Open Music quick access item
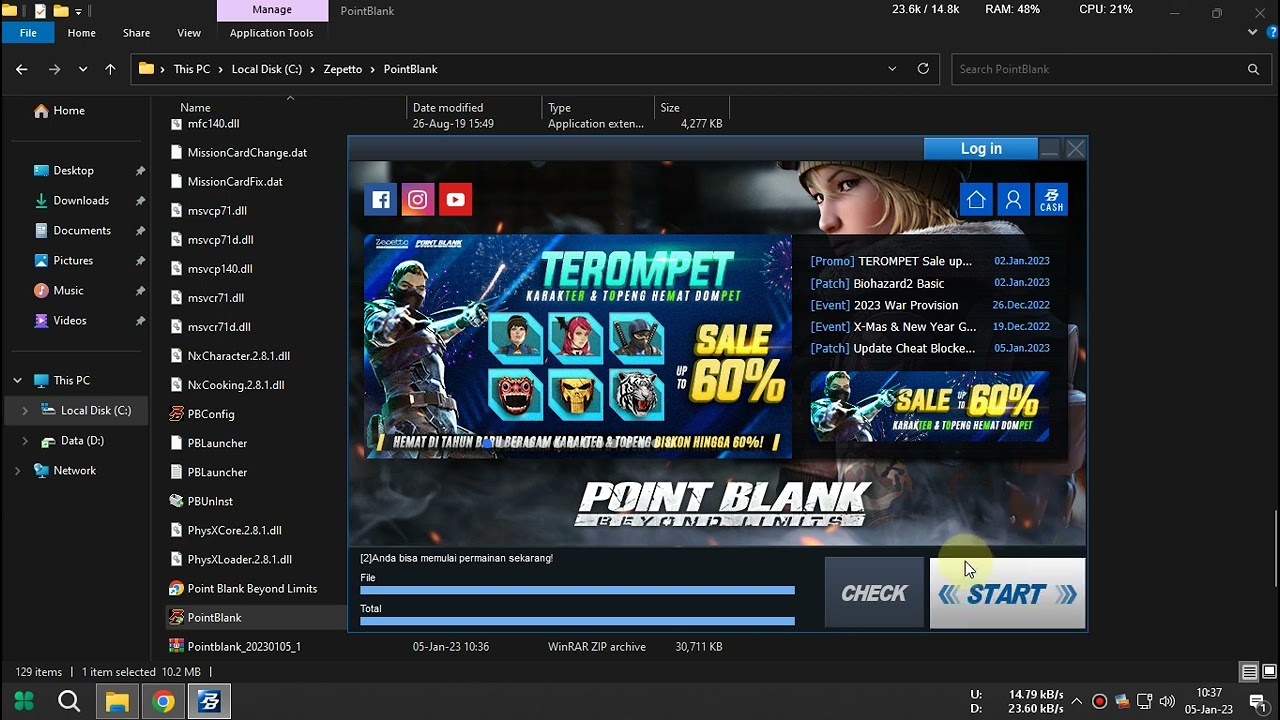The image size is (1280, 720). tap(68, 291)
